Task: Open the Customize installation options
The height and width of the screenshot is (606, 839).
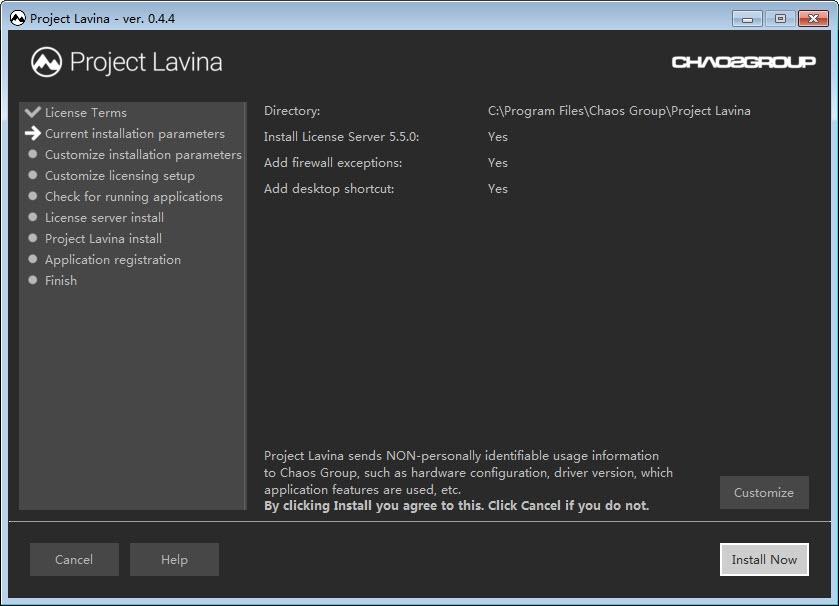Action: [x=764, y=493]
